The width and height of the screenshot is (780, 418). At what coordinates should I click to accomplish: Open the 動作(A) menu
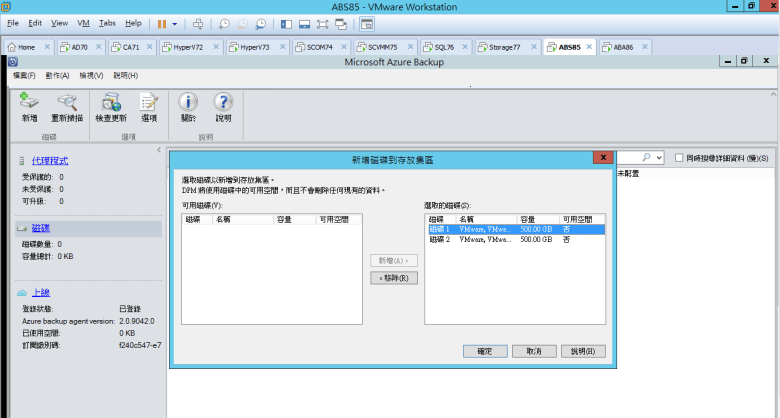[57, 75]
